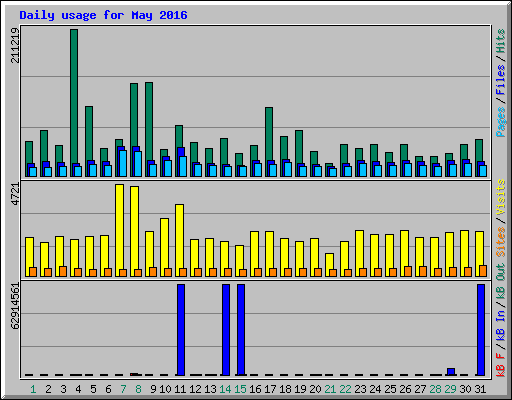Click day label 28 on the x-axis
This screenshot has height=400, width=512.
pyautogui.click(x=435, y=389)
